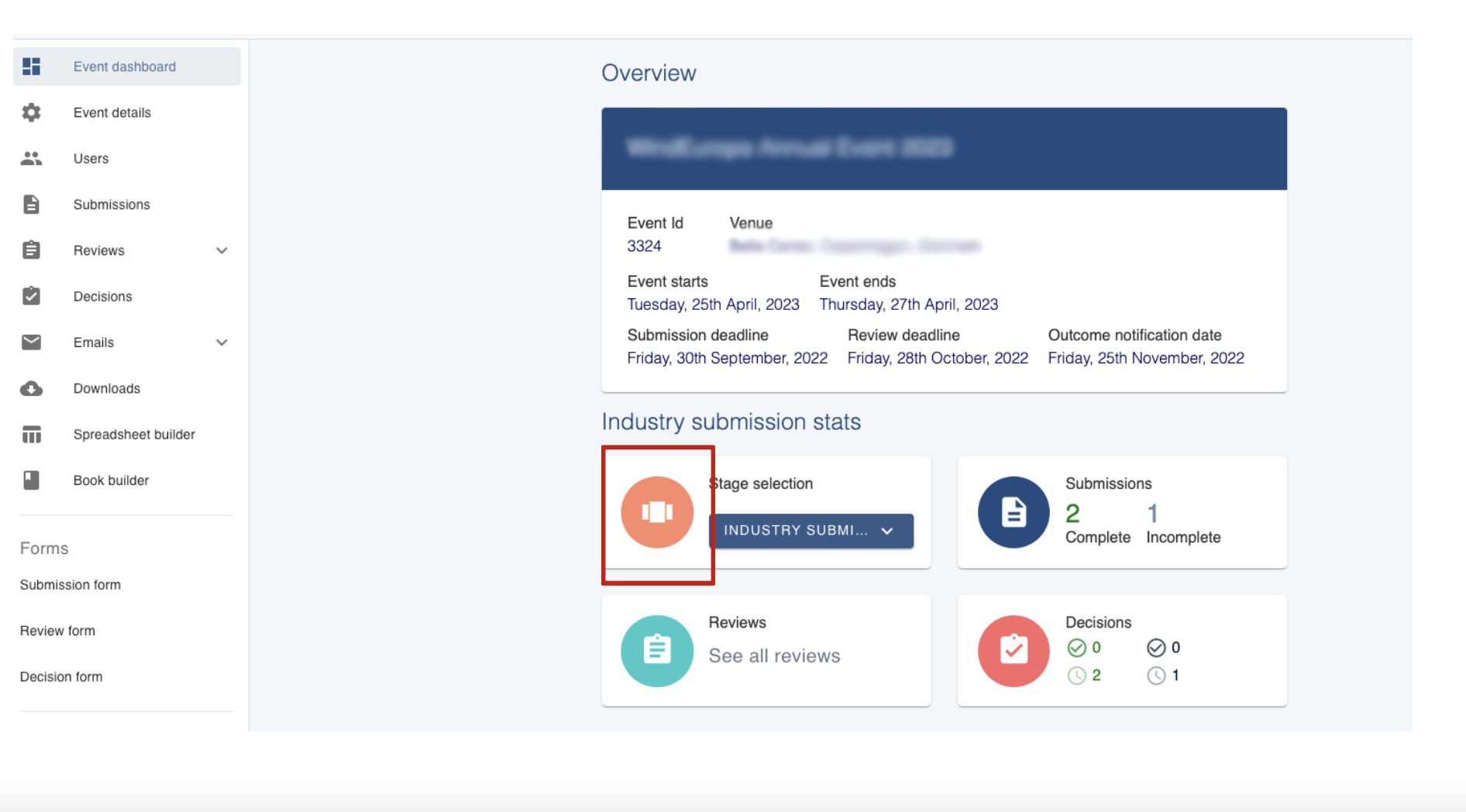Click the Reviews clipboard icon in sidebar

31,250
